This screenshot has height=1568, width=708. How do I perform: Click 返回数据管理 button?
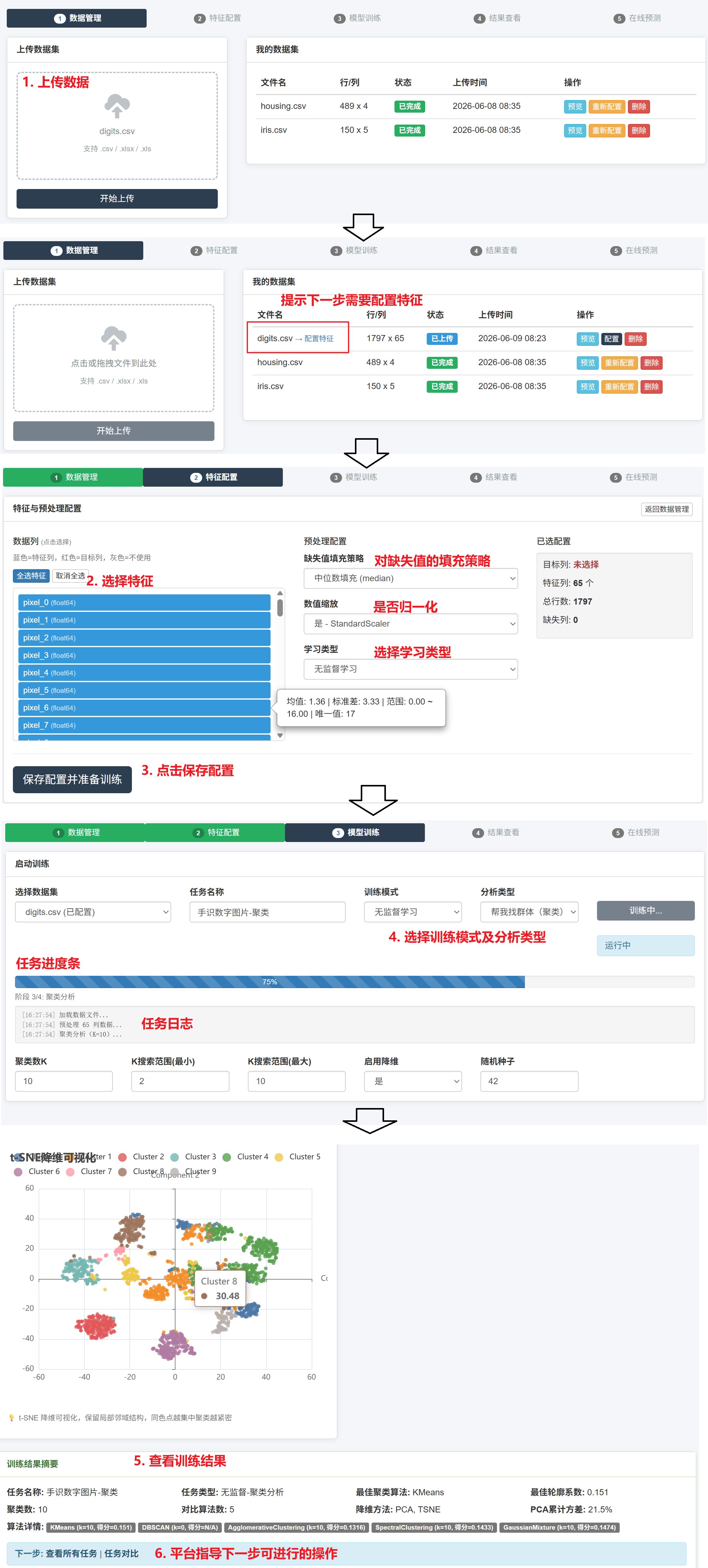[667, 509]
